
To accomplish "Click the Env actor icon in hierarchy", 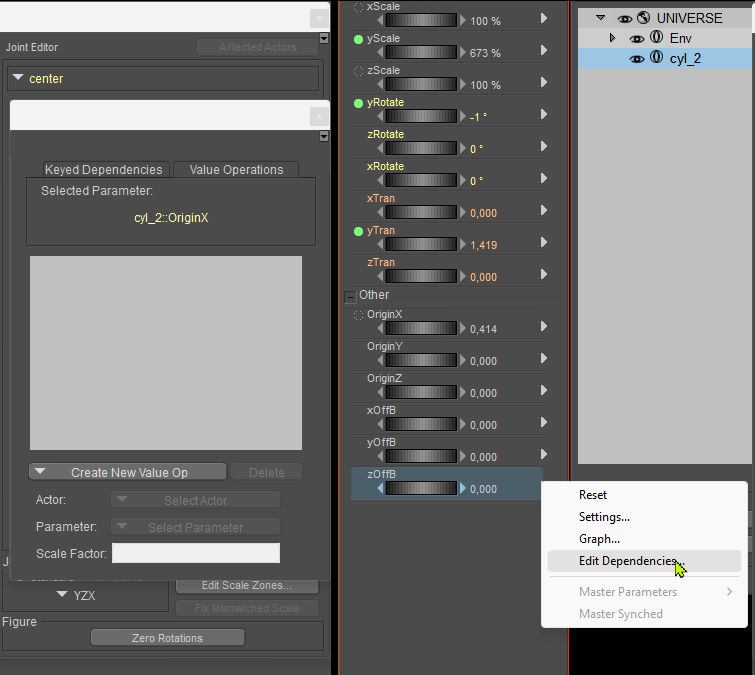I will tap(656, 37).
